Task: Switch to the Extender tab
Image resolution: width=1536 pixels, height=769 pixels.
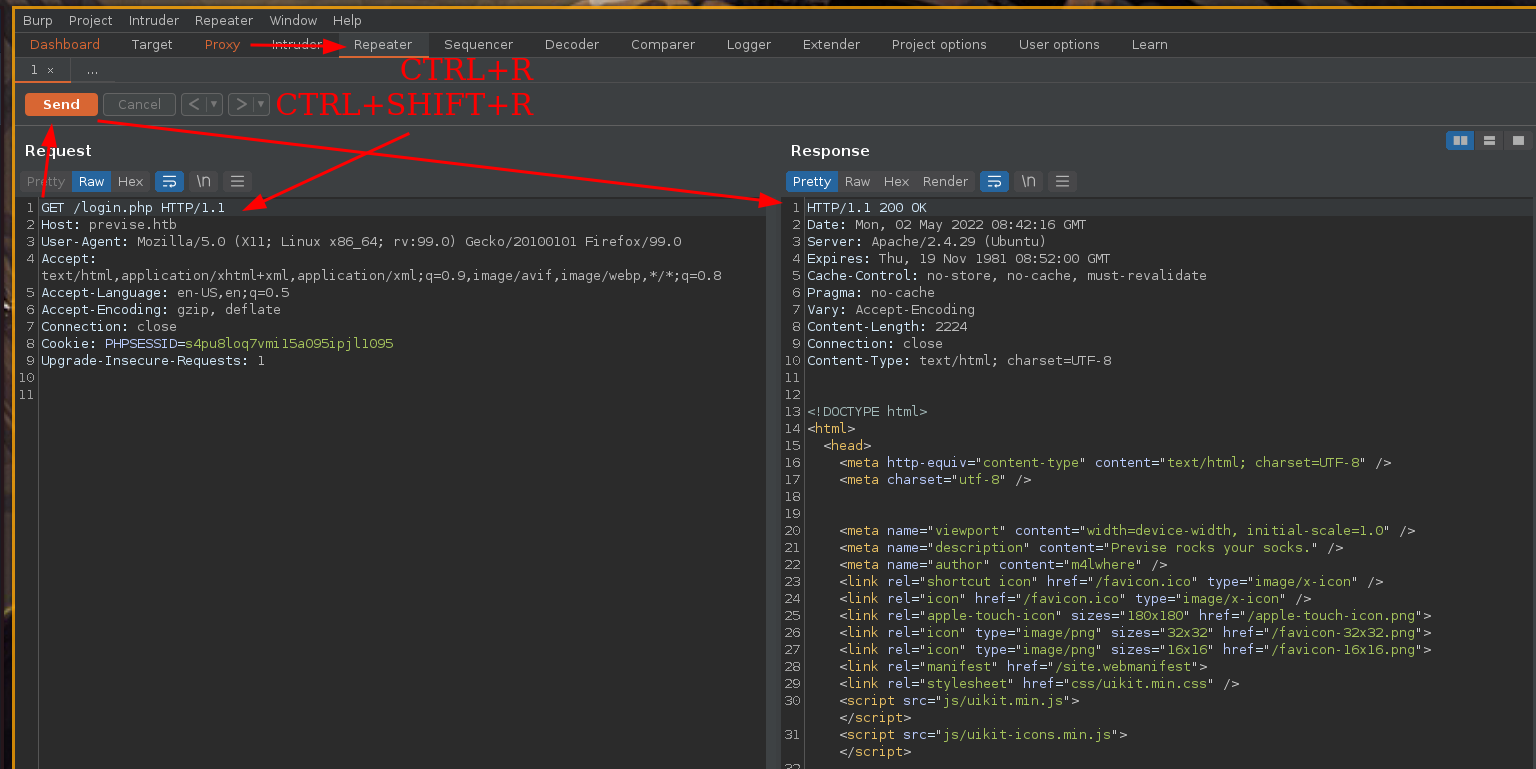Action: 831,45
